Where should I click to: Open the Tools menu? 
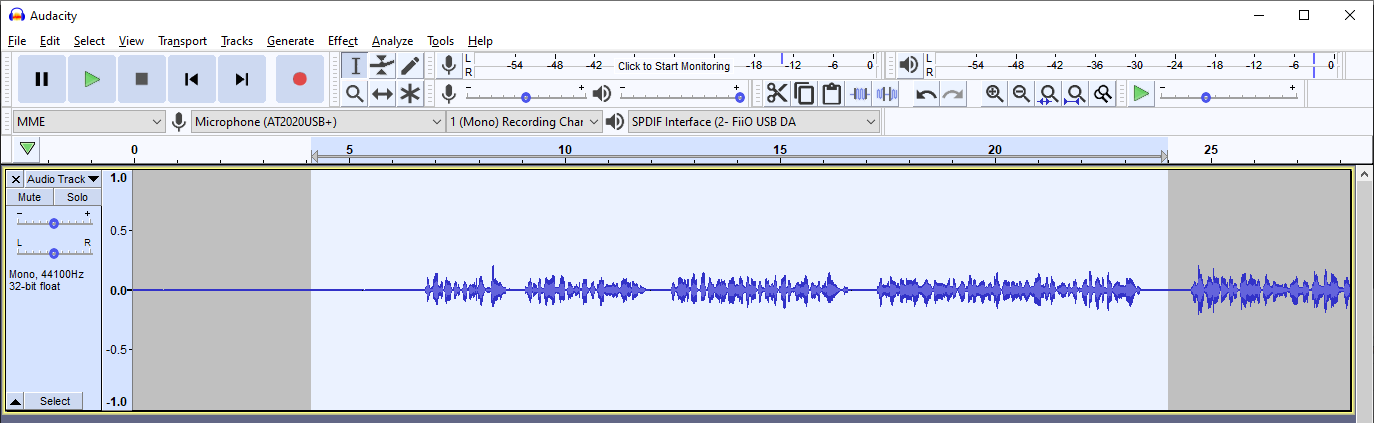coord(441,41)
